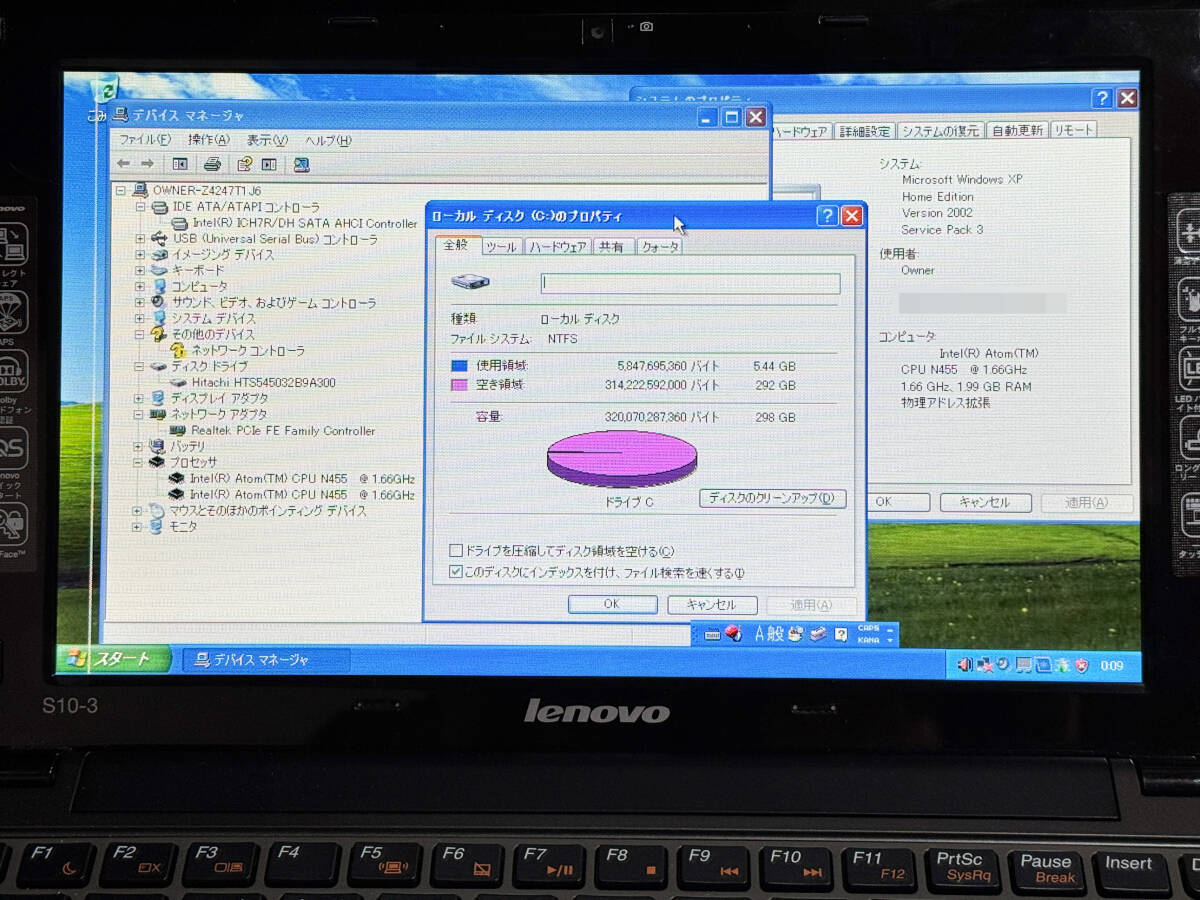The width and height of the screenshot is (1200, 900).
Task: Click ディスクのクリーンアップ button
Action: pos(772,498)
